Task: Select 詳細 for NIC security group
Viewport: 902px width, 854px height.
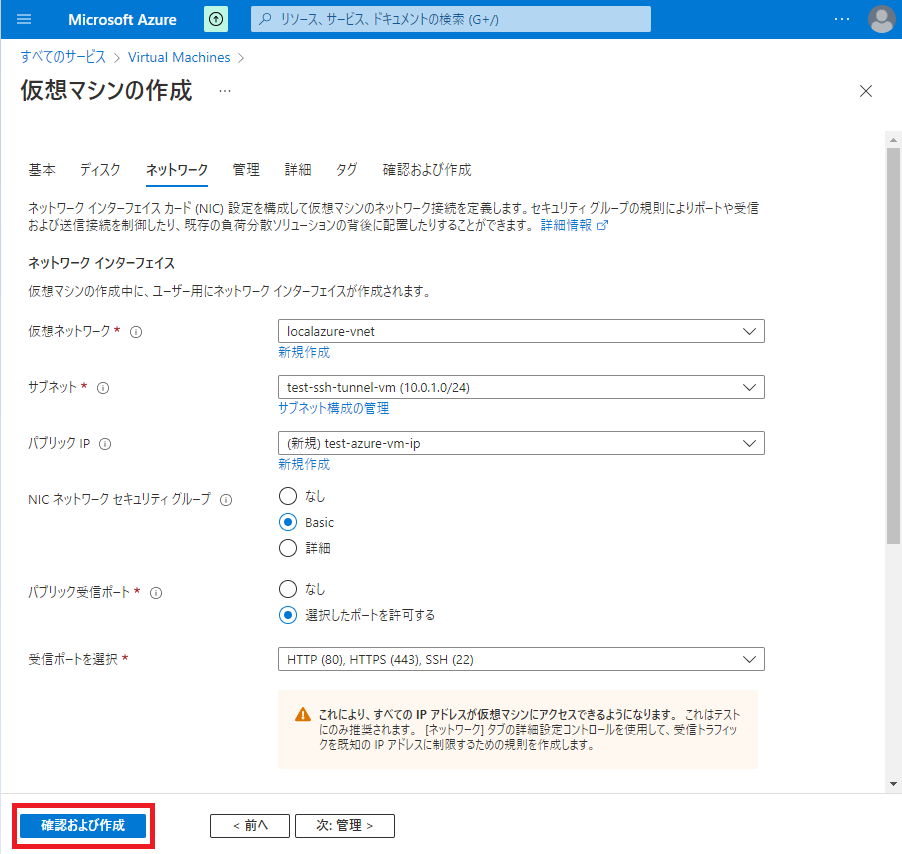Action: 288,547
